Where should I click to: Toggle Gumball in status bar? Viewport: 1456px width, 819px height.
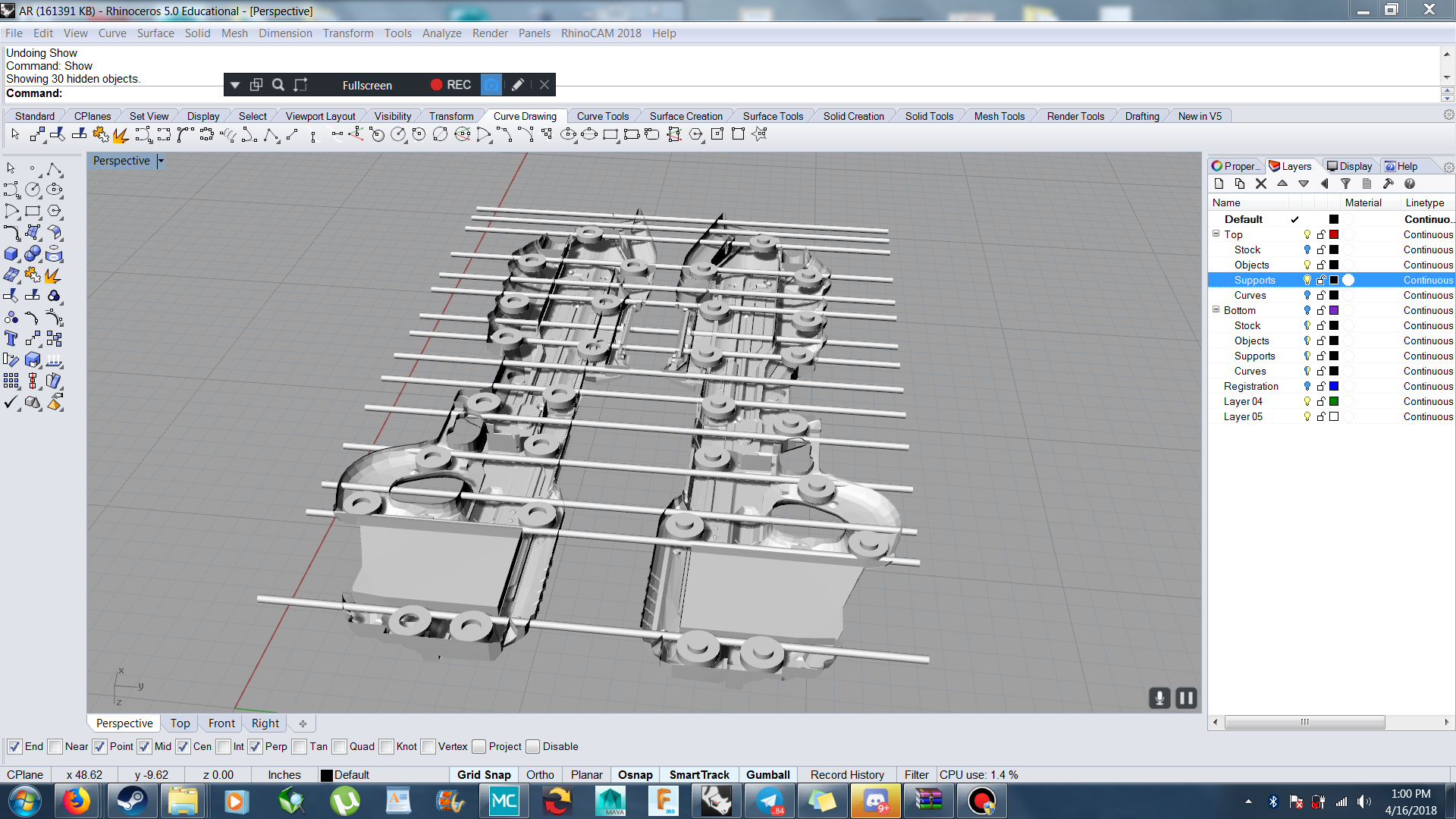click(767, 774)
